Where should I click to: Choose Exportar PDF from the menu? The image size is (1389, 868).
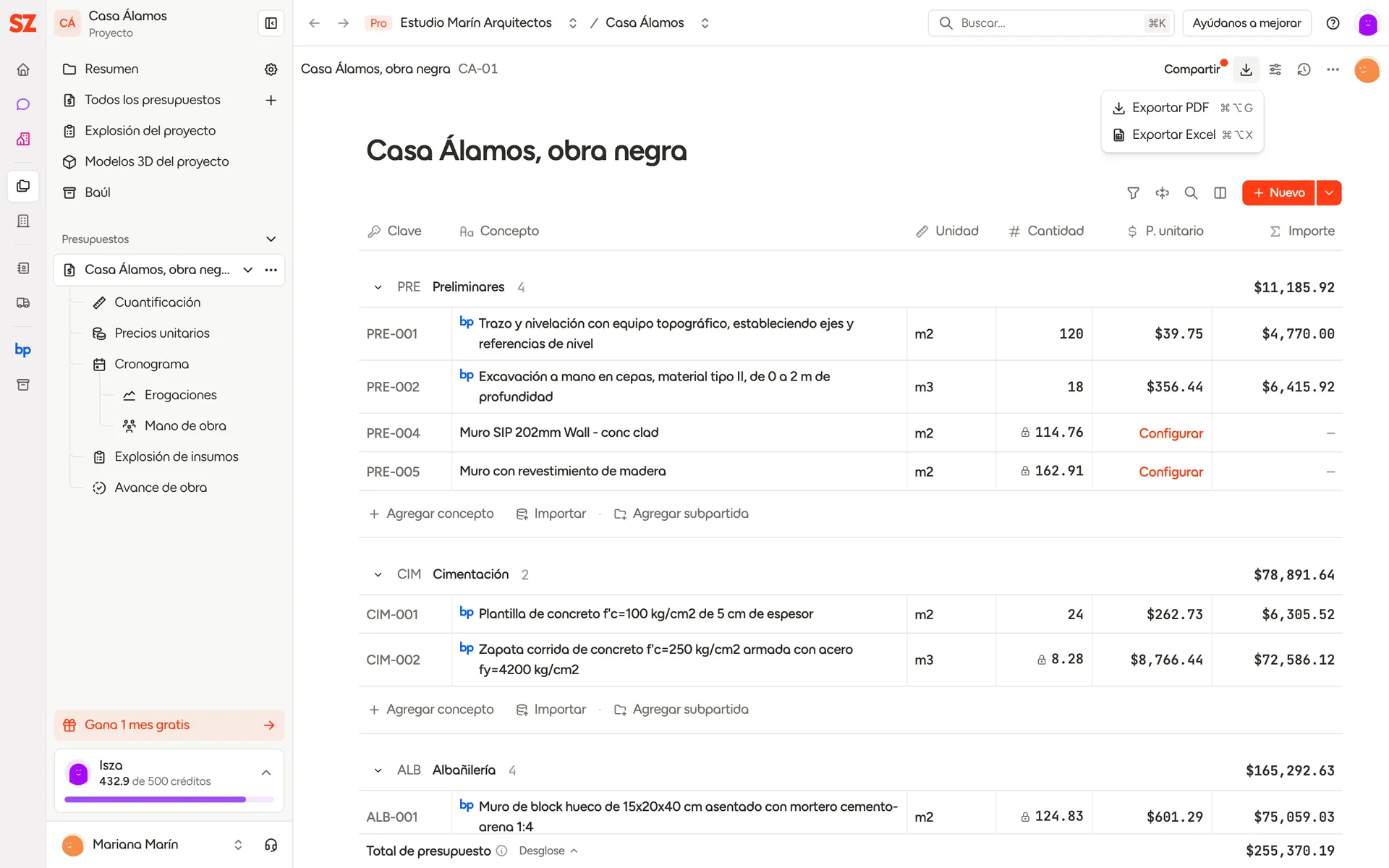[x=1182, y=108]
